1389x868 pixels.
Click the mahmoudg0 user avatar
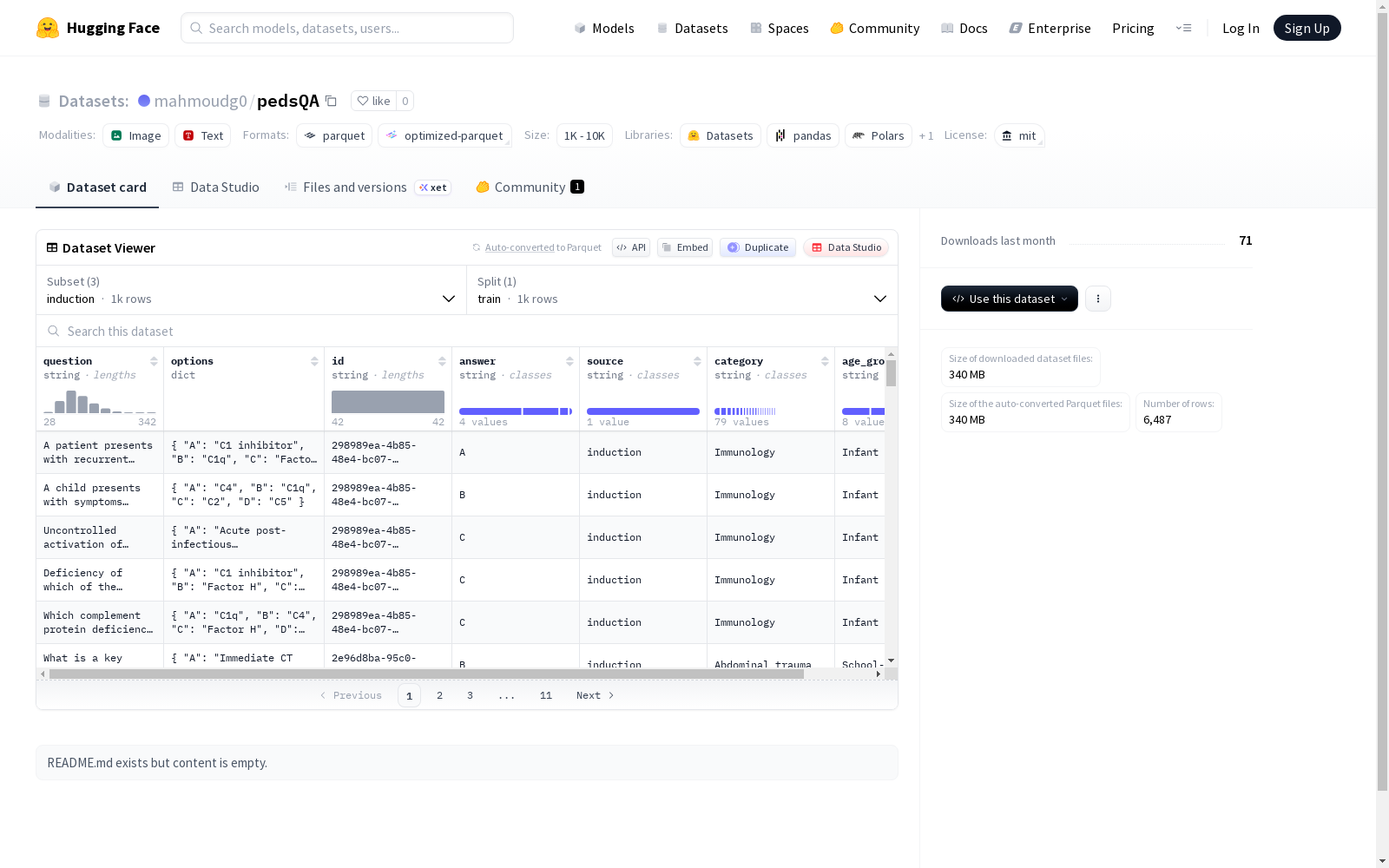144,101
